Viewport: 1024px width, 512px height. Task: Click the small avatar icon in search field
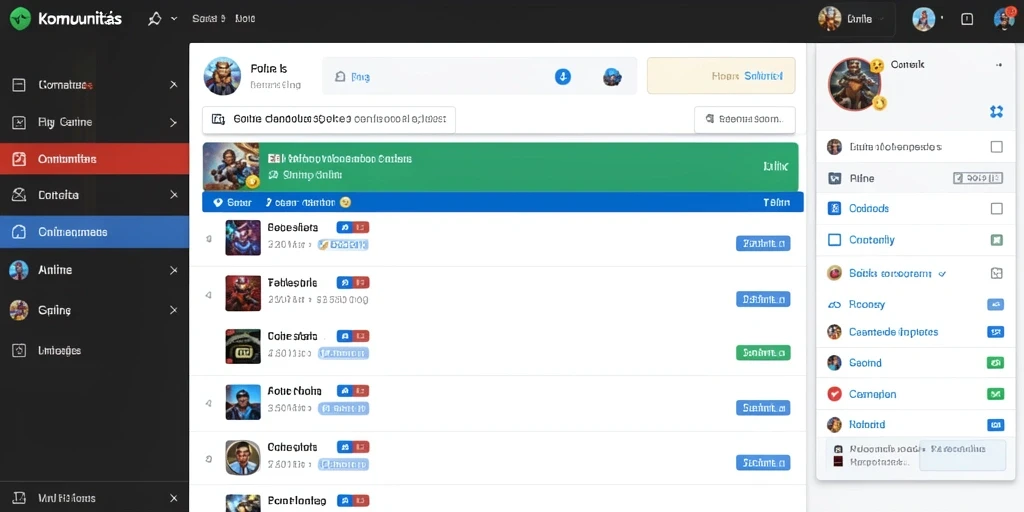coord(612,77)
